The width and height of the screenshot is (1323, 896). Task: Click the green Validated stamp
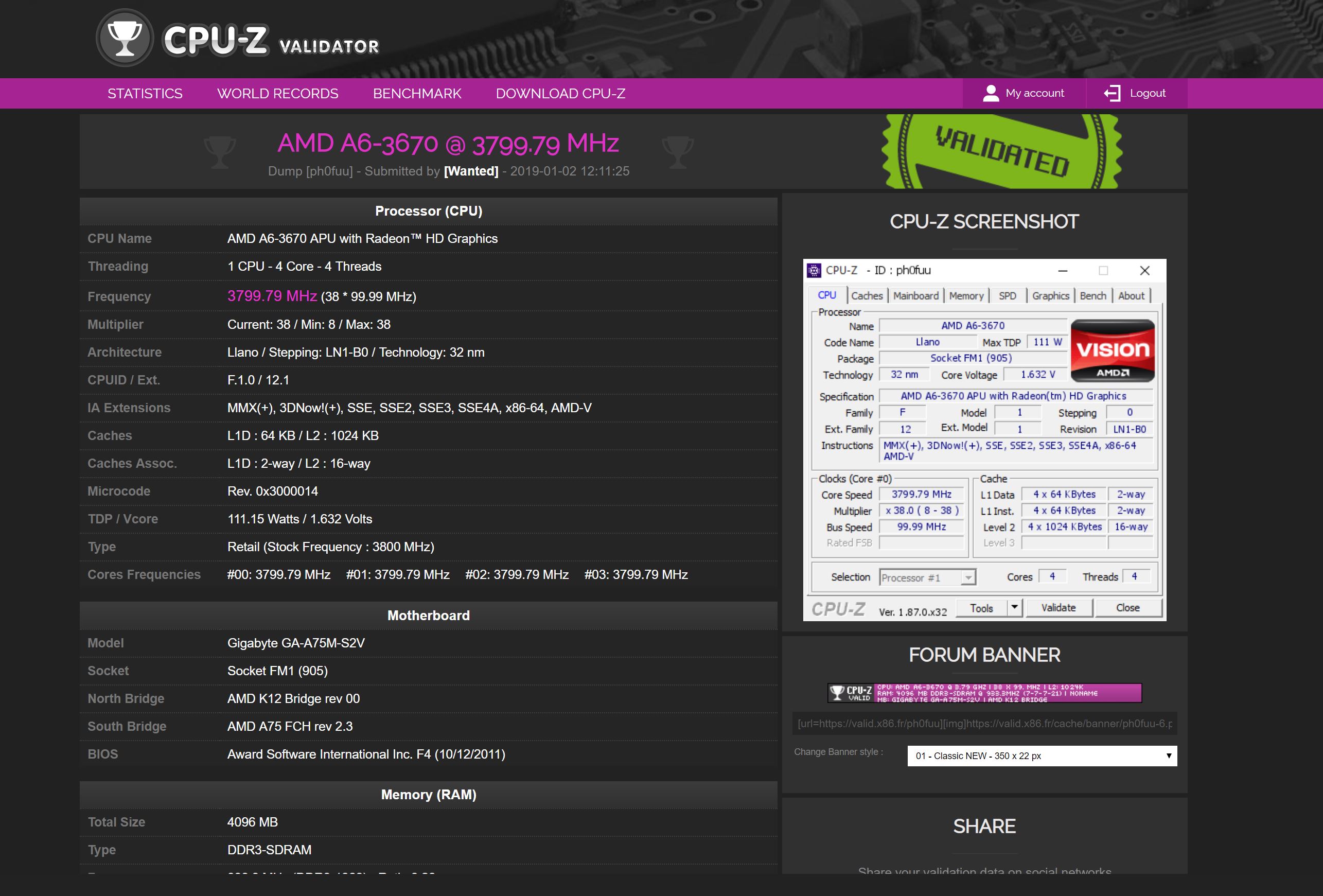tap(1002, 151)
